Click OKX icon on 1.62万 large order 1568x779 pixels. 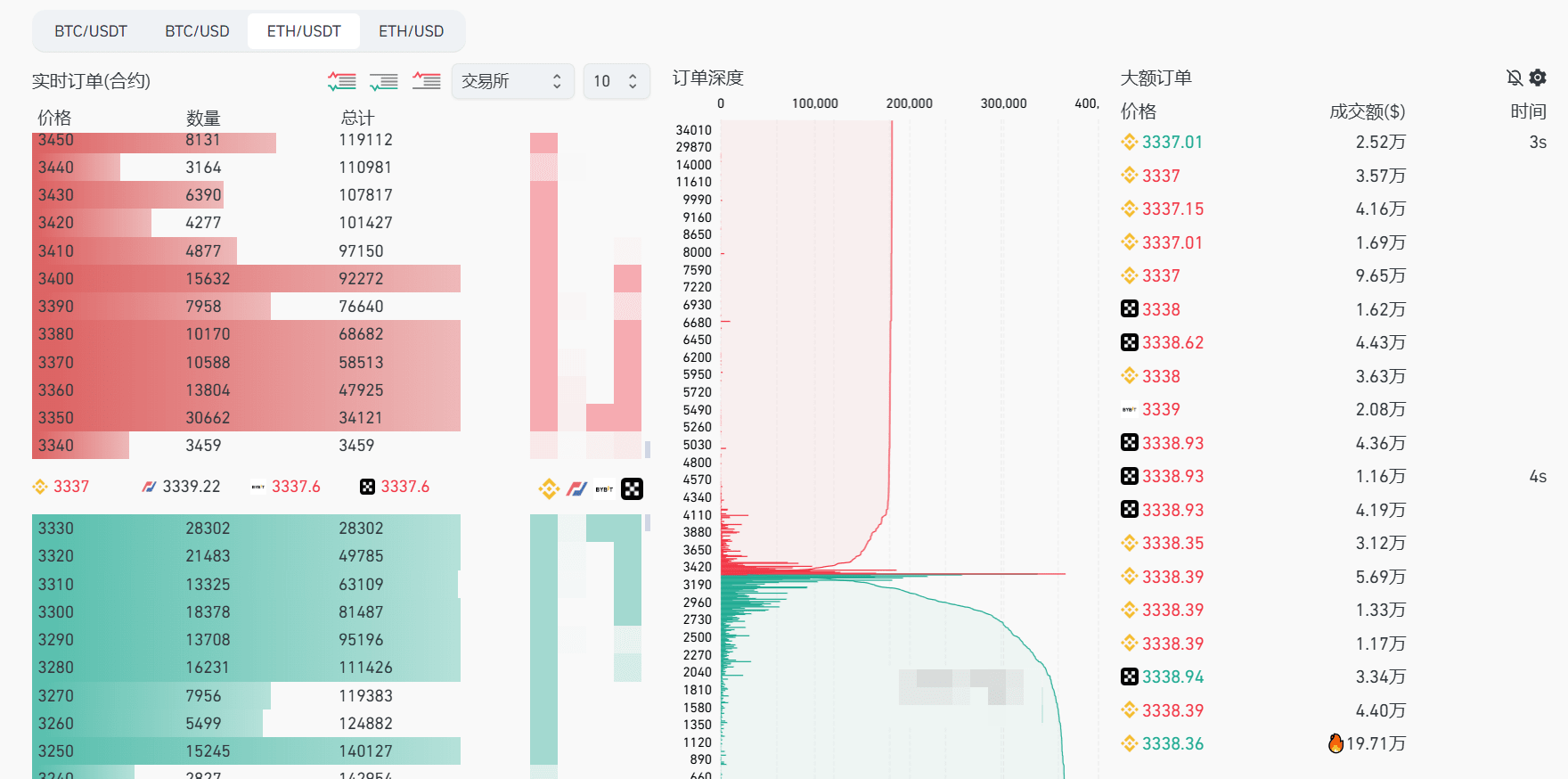click(x=1130, y=309)
